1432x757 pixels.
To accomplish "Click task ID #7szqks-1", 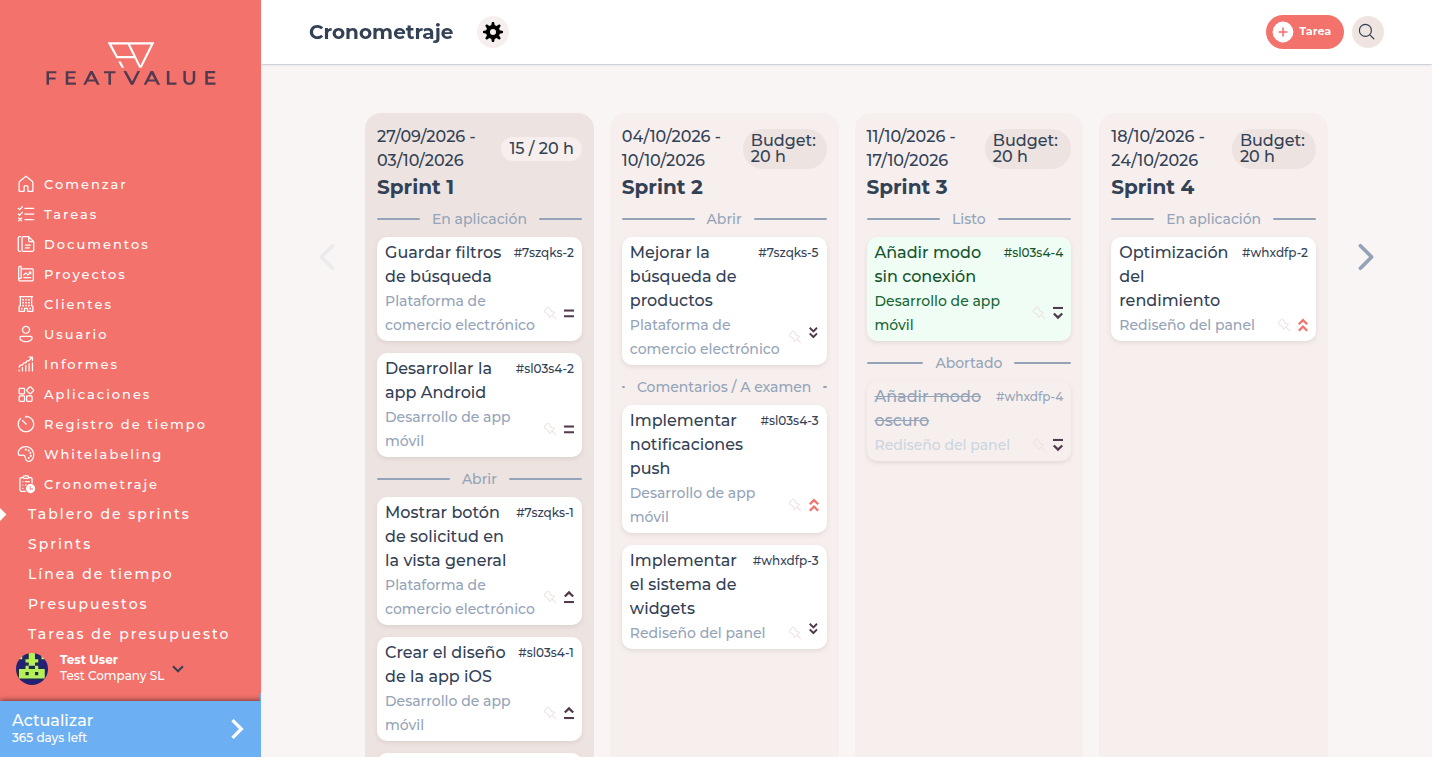I will pos(545,513).
